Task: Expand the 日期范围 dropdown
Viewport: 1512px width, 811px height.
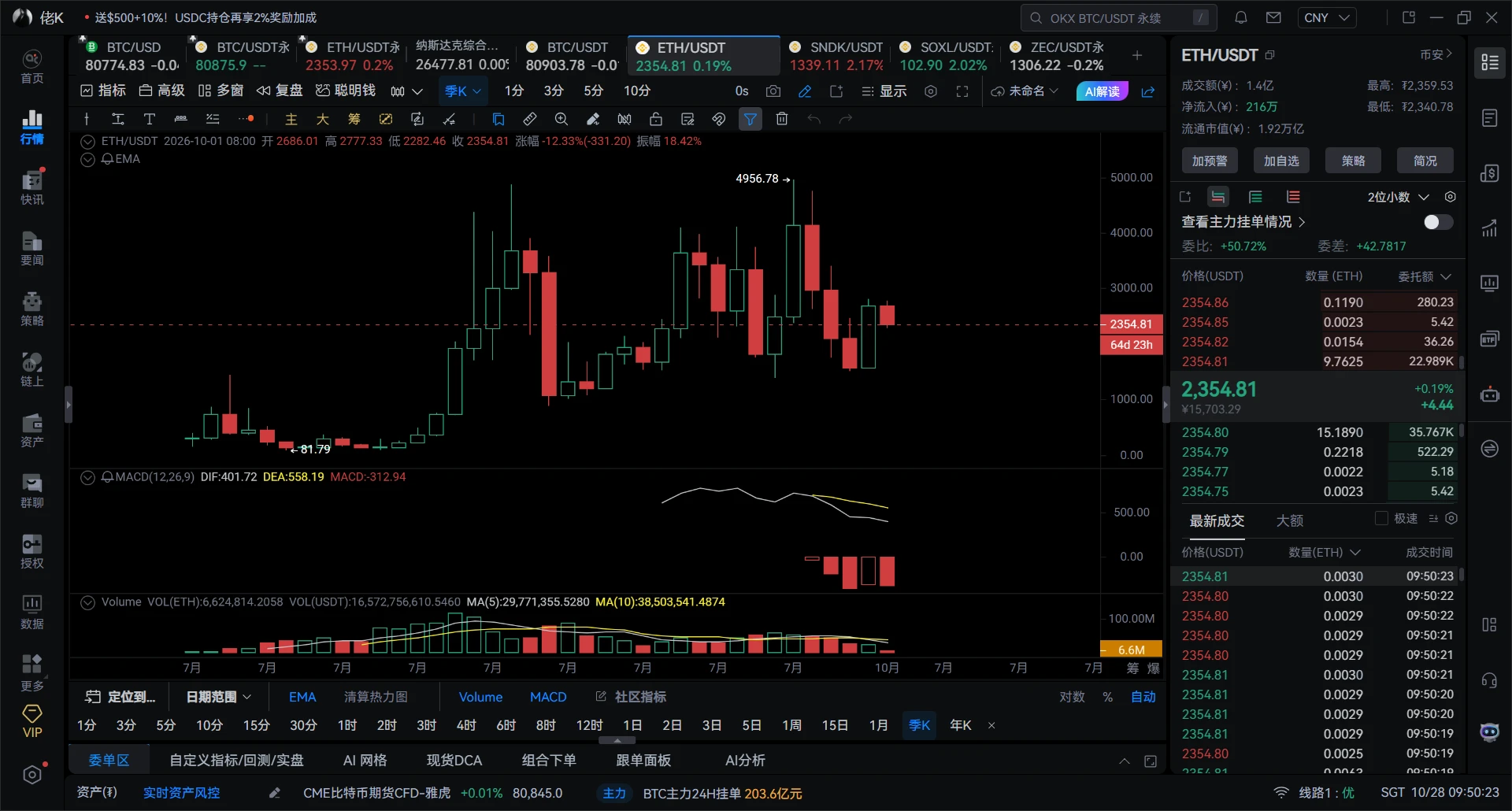Action: pyautogui.click(x=218, y=697)
